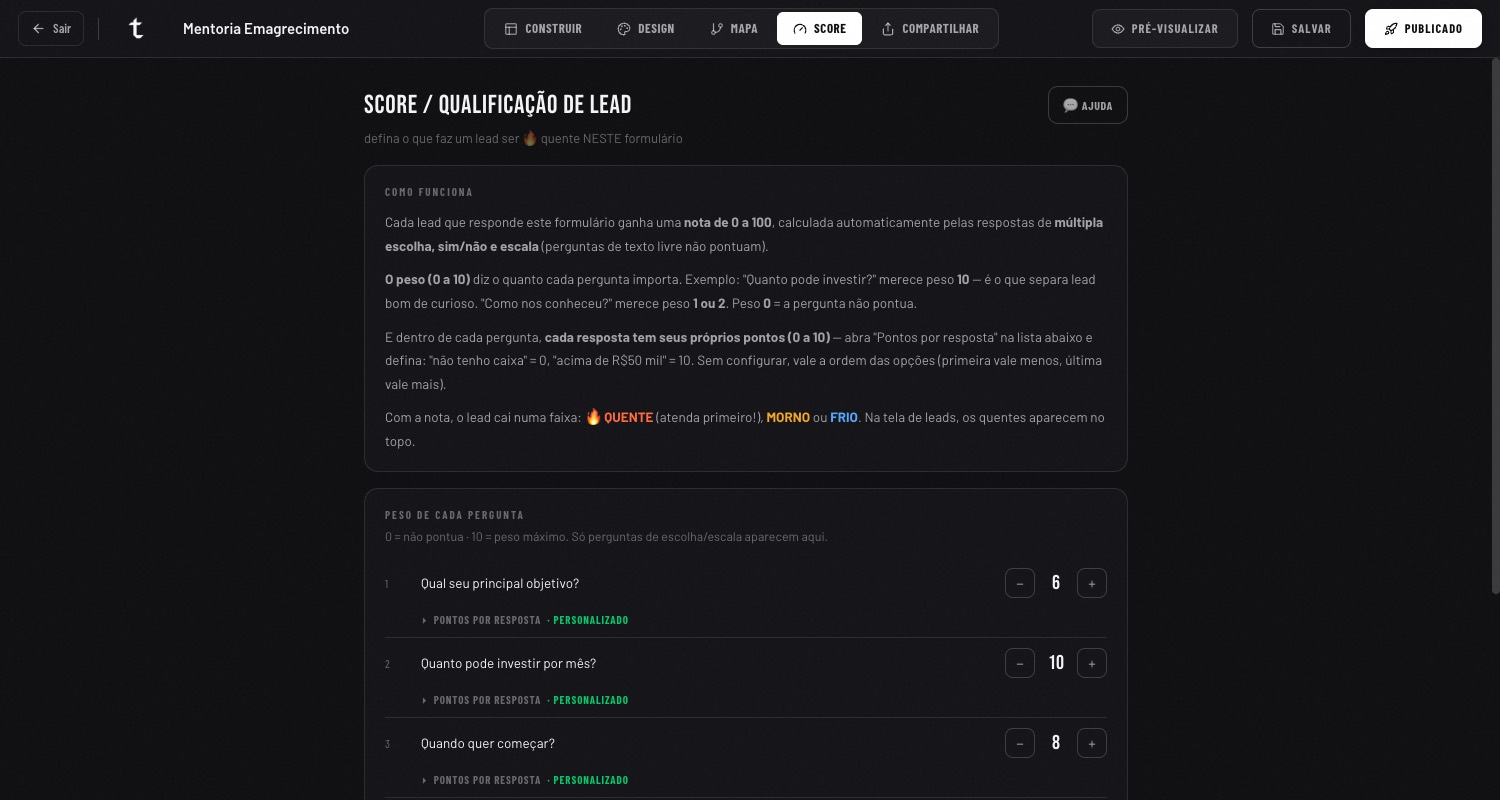Increase weight for "Qual seu principal objetivo?"
The image size is (1500, 800).
tap(1092, 583)
